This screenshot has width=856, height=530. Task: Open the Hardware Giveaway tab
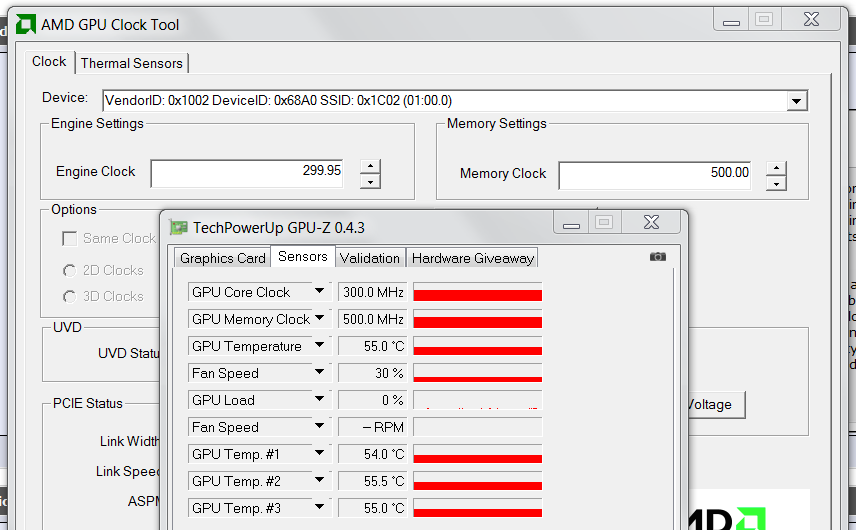pyautogui.click(x=473, y=258)
